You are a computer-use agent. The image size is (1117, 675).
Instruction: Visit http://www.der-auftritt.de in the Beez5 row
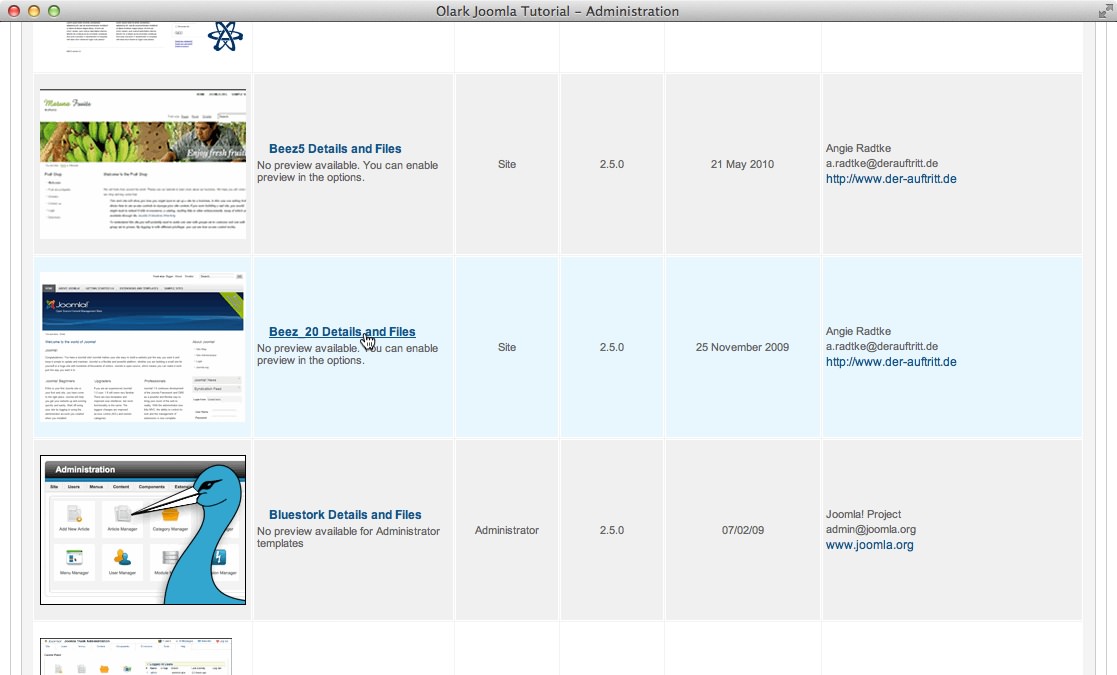(890, 178)
